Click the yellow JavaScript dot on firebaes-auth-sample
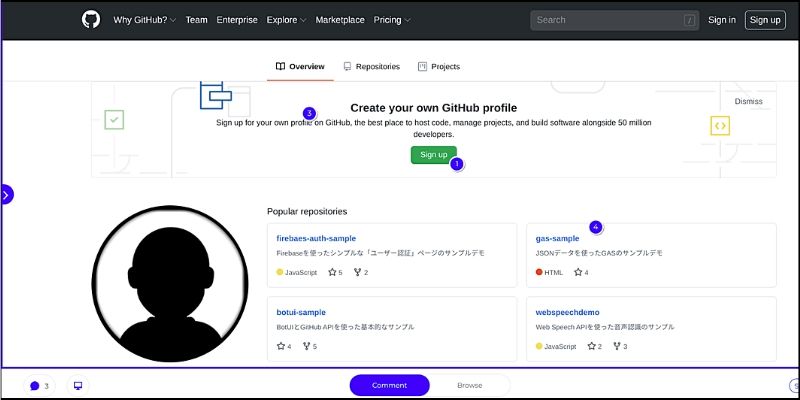Image resolution: width=800 pixels, height=400 pixels. click(280, 272)
